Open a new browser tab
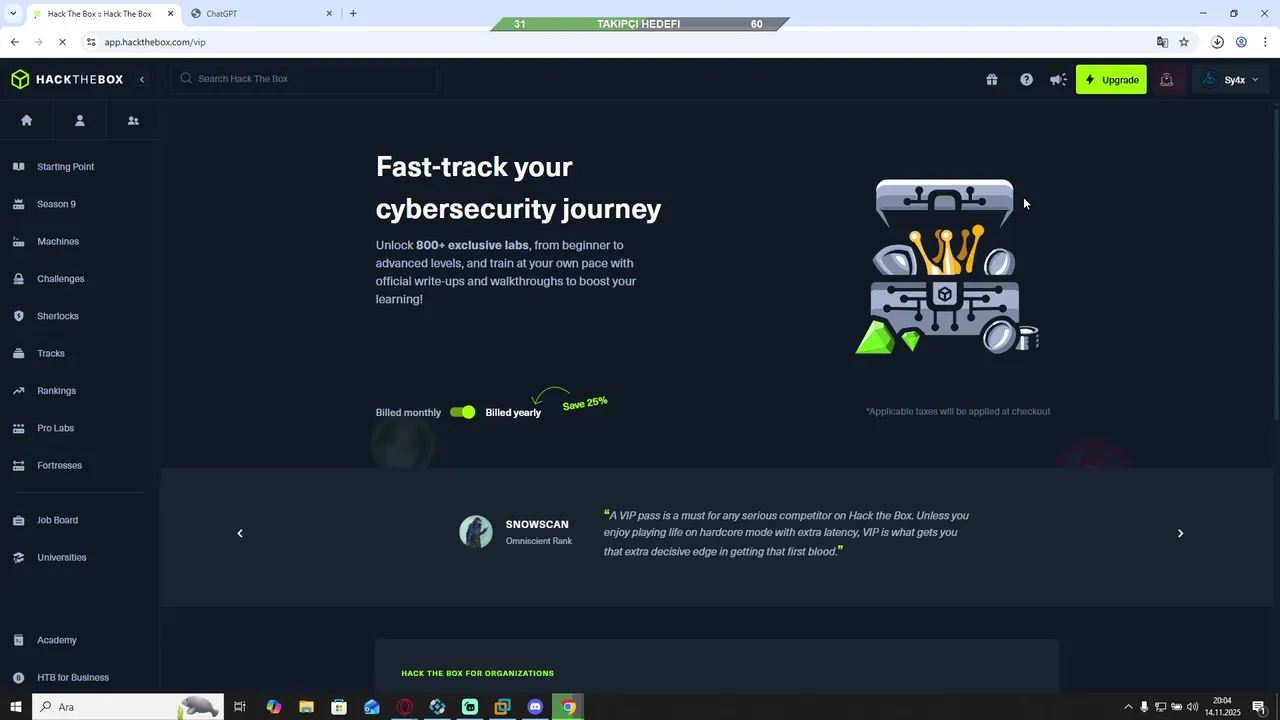 coord(353,14)
